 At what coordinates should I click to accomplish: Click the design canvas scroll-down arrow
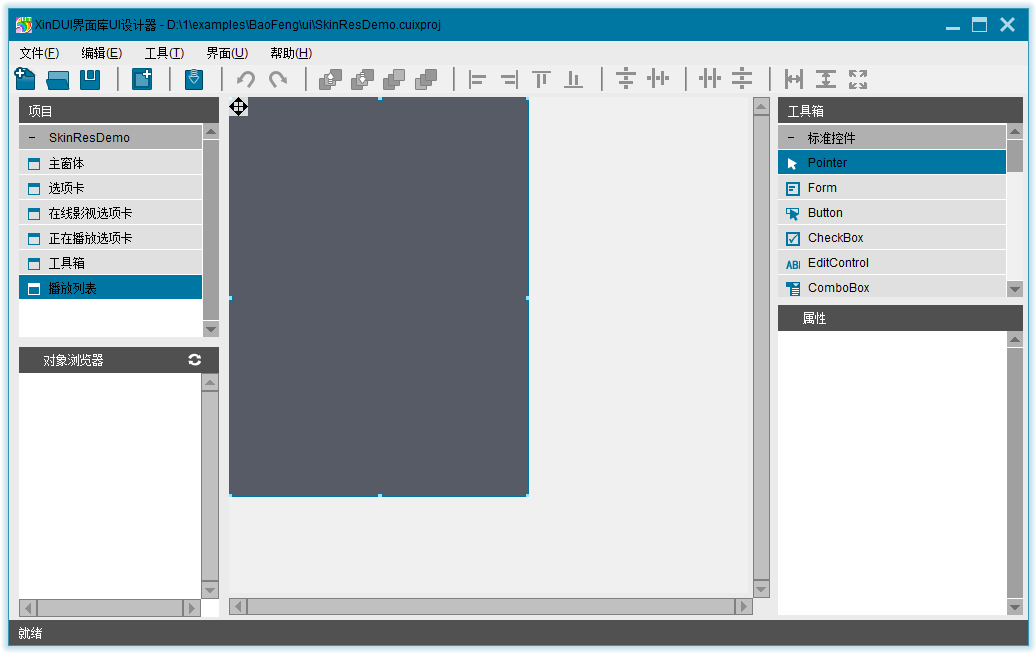click(x=761, y=588)
